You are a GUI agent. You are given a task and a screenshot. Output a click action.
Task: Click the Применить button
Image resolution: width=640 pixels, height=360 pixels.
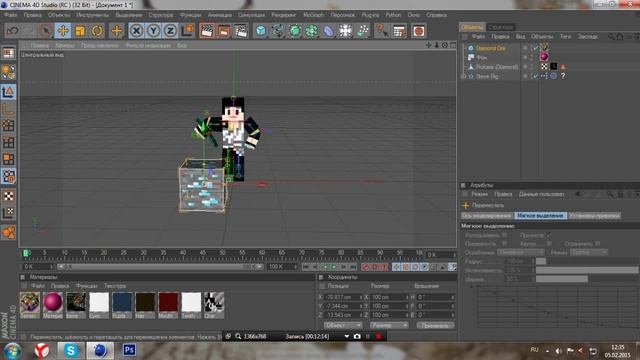(x=435, y=325)
